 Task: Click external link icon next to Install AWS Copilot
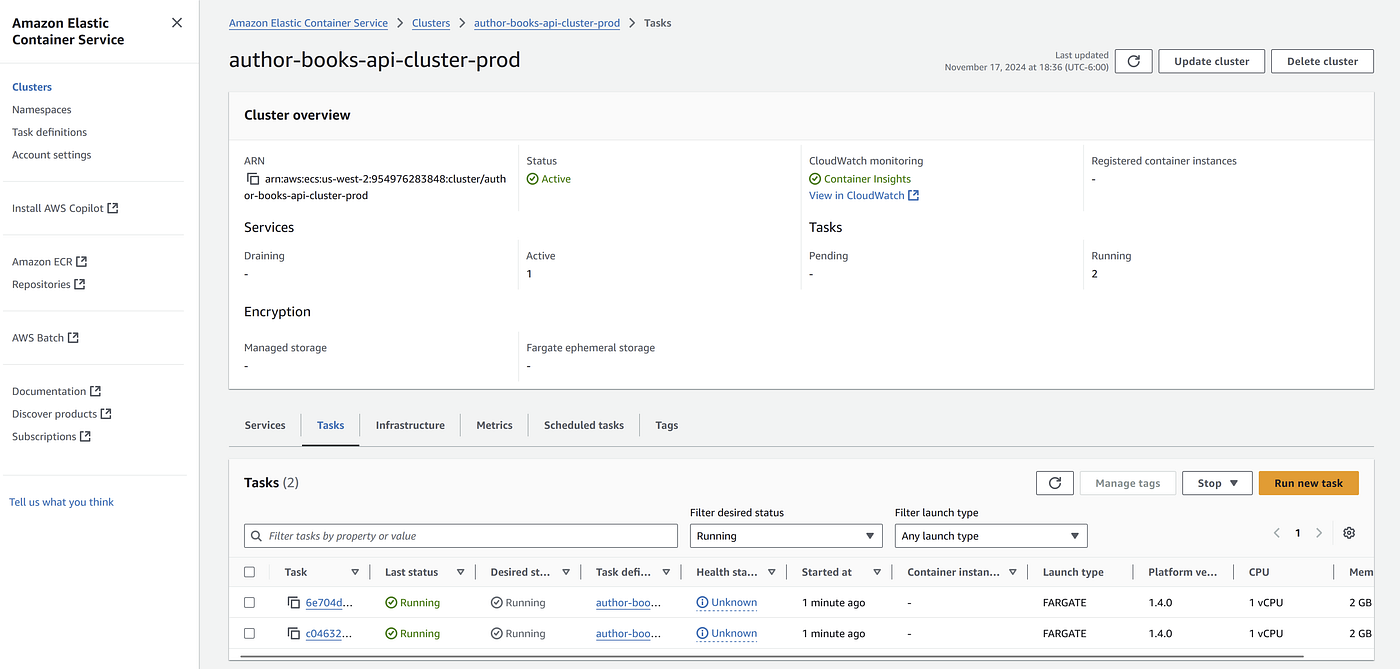tap(113, 208)
